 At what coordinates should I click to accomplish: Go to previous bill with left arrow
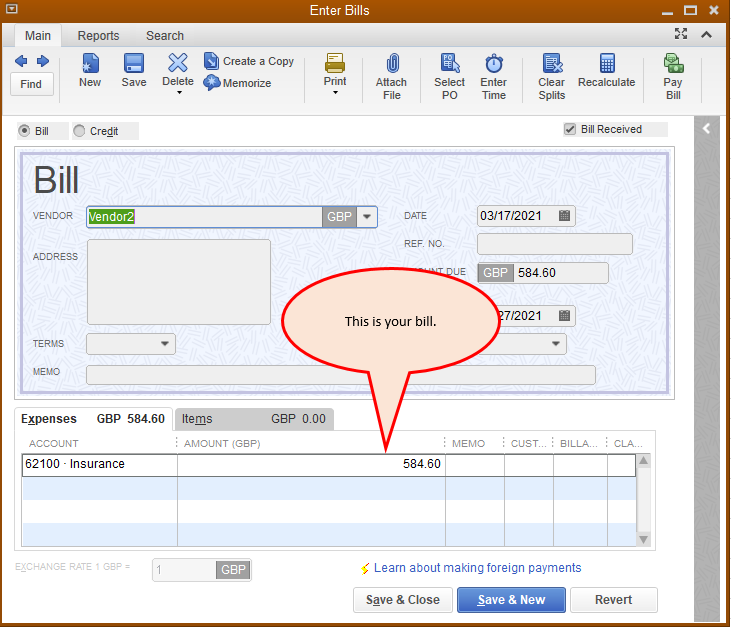21,61
